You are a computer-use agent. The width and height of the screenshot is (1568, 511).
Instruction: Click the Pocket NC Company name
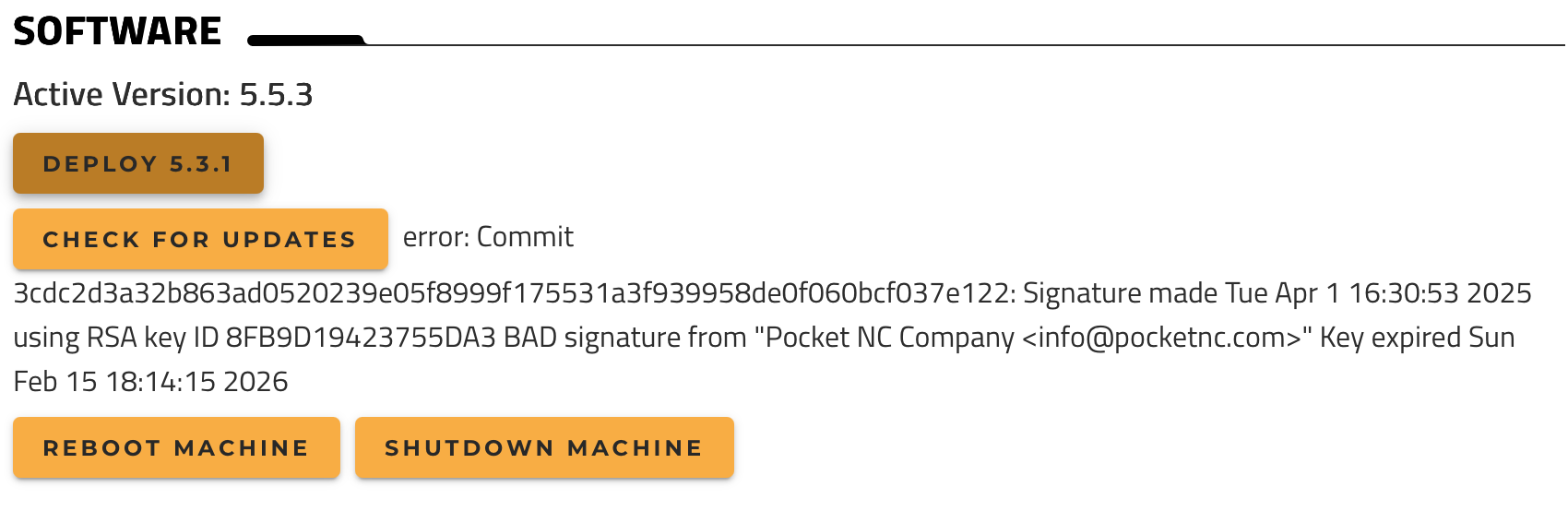tap(889, 338)
